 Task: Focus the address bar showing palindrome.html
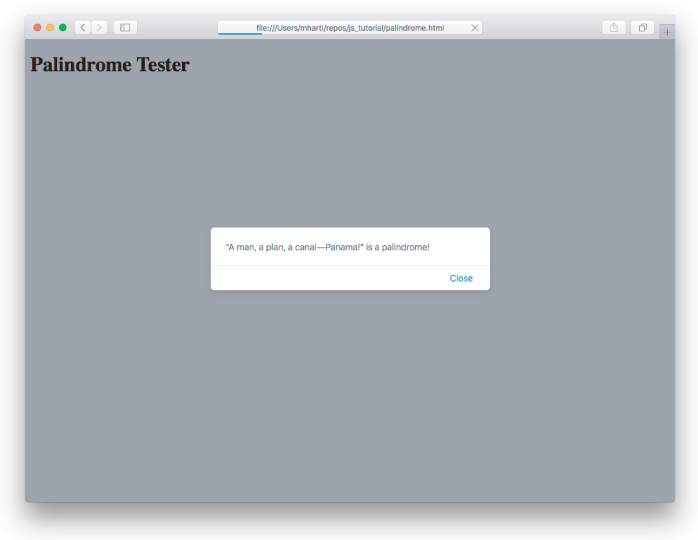349,27
